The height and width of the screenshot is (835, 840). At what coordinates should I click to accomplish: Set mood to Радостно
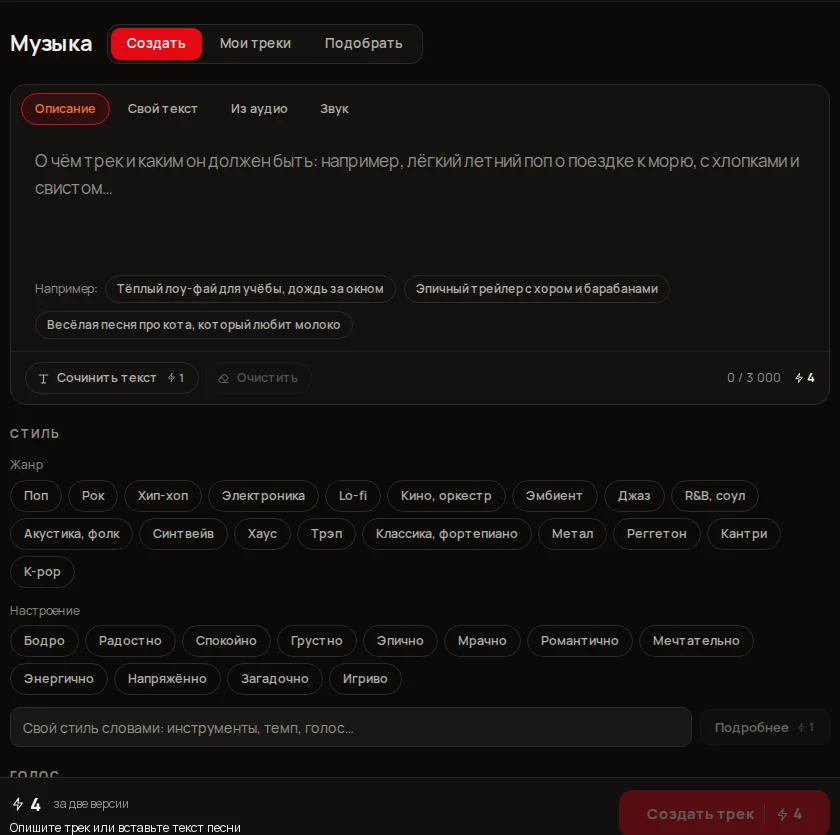pyautogui.click(x=130, y=641)
